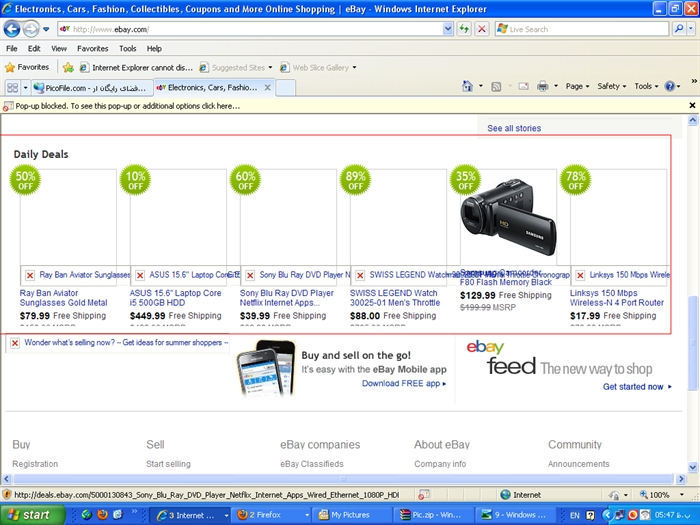Image resolution: width=700 pixels, height=525 pixels.
Task: Open Suggested Sites dropdown
Action: click(x=236, y=68)
